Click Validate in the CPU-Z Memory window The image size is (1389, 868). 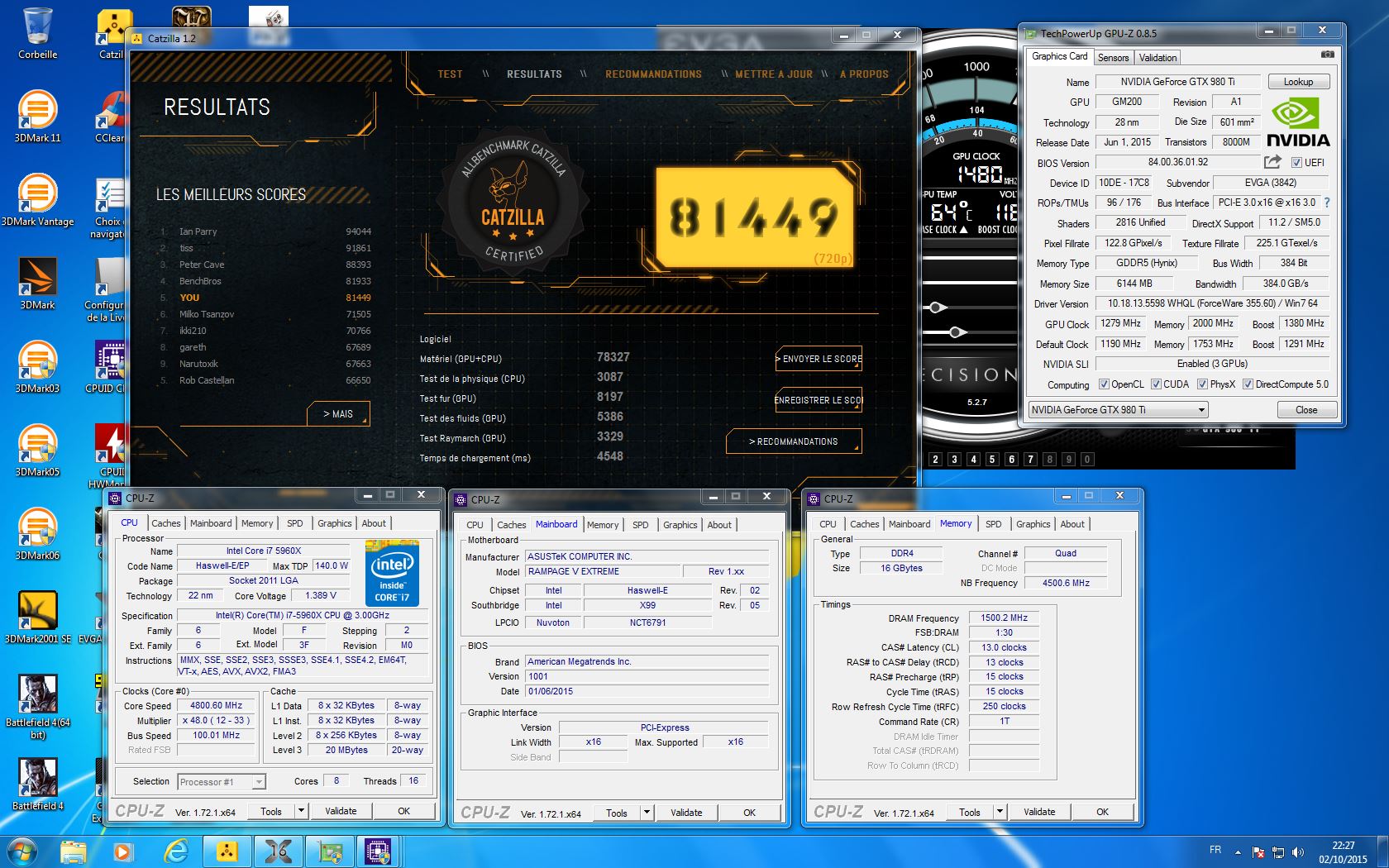[1039, 813]
